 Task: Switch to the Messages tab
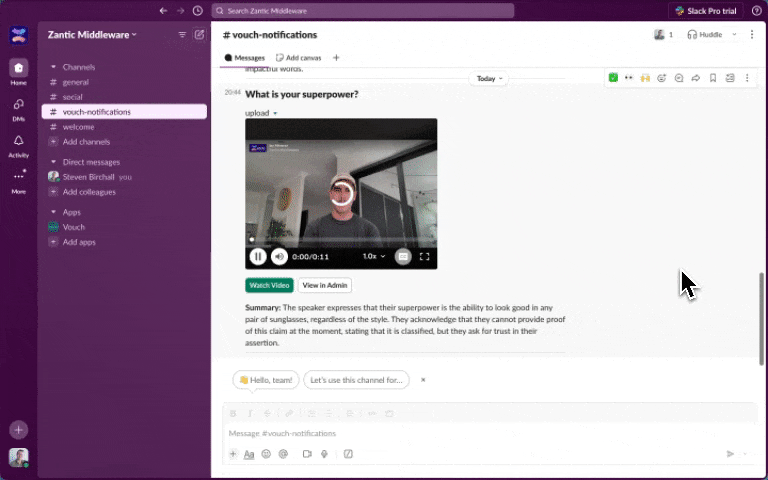(244, 58)
